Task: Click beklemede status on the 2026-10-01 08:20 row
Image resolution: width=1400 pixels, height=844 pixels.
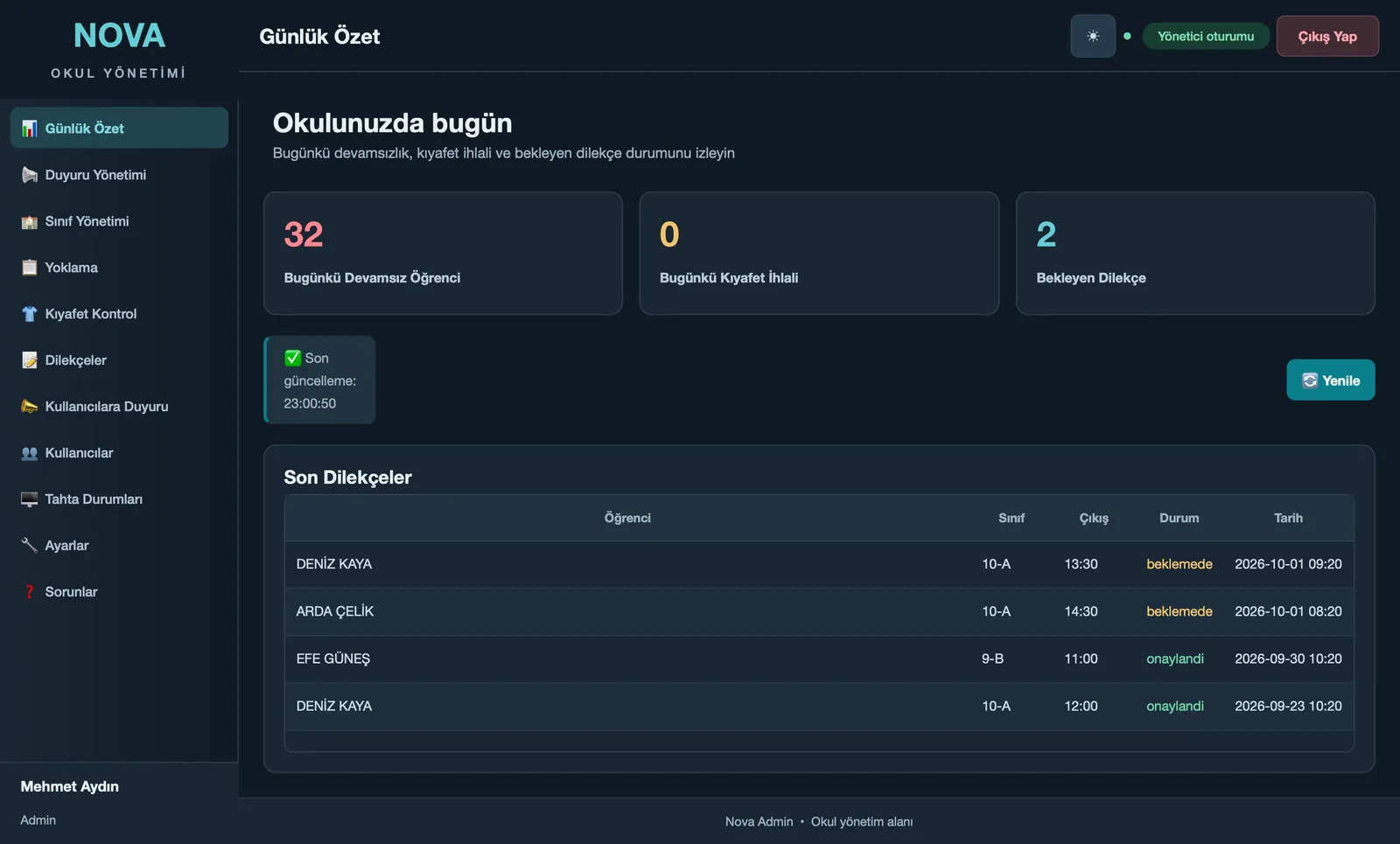Action: [1179, 611]
